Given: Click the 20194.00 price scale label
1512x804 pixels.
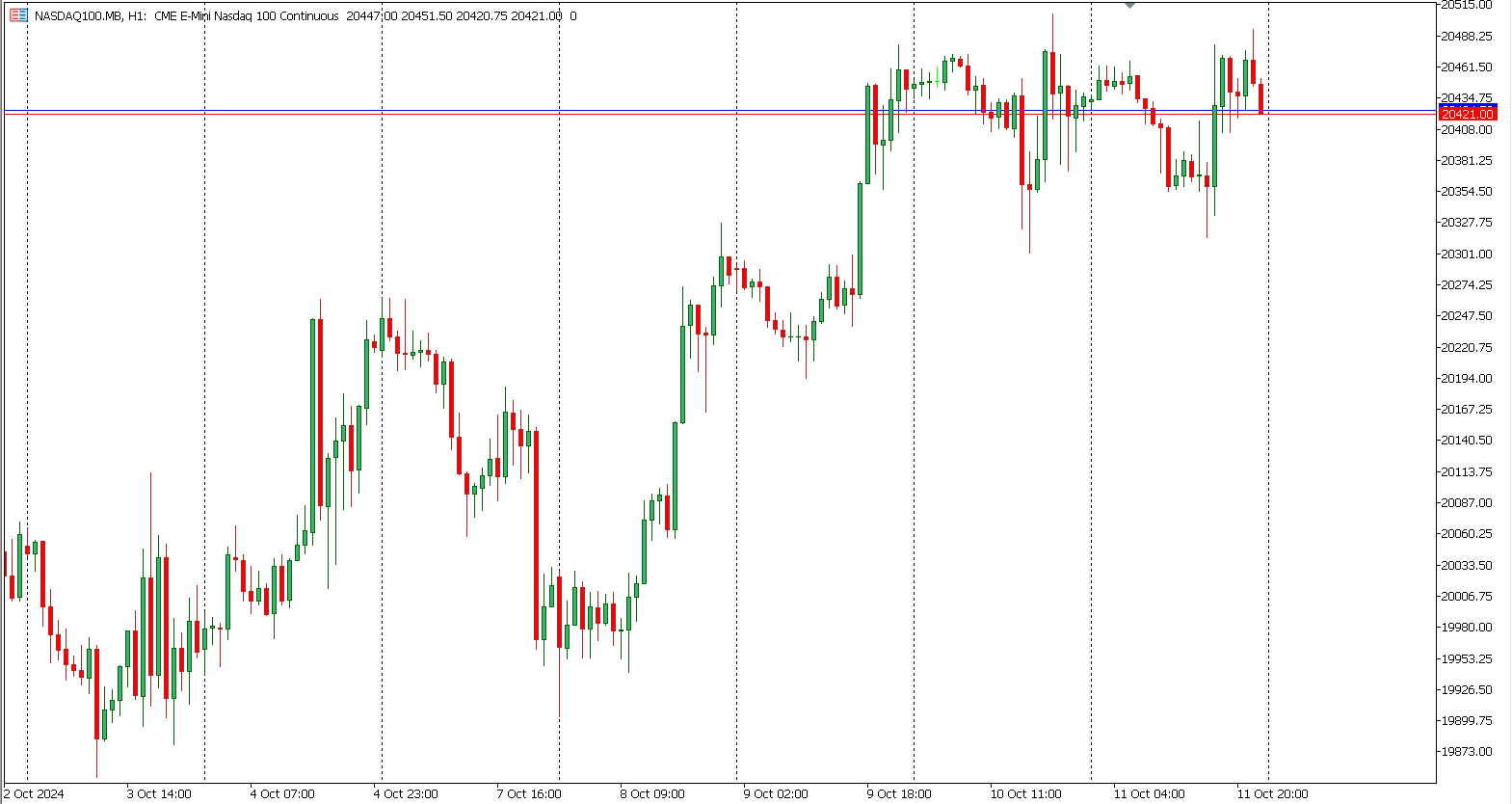Looking at the screenshot, I should [1466, 379].
